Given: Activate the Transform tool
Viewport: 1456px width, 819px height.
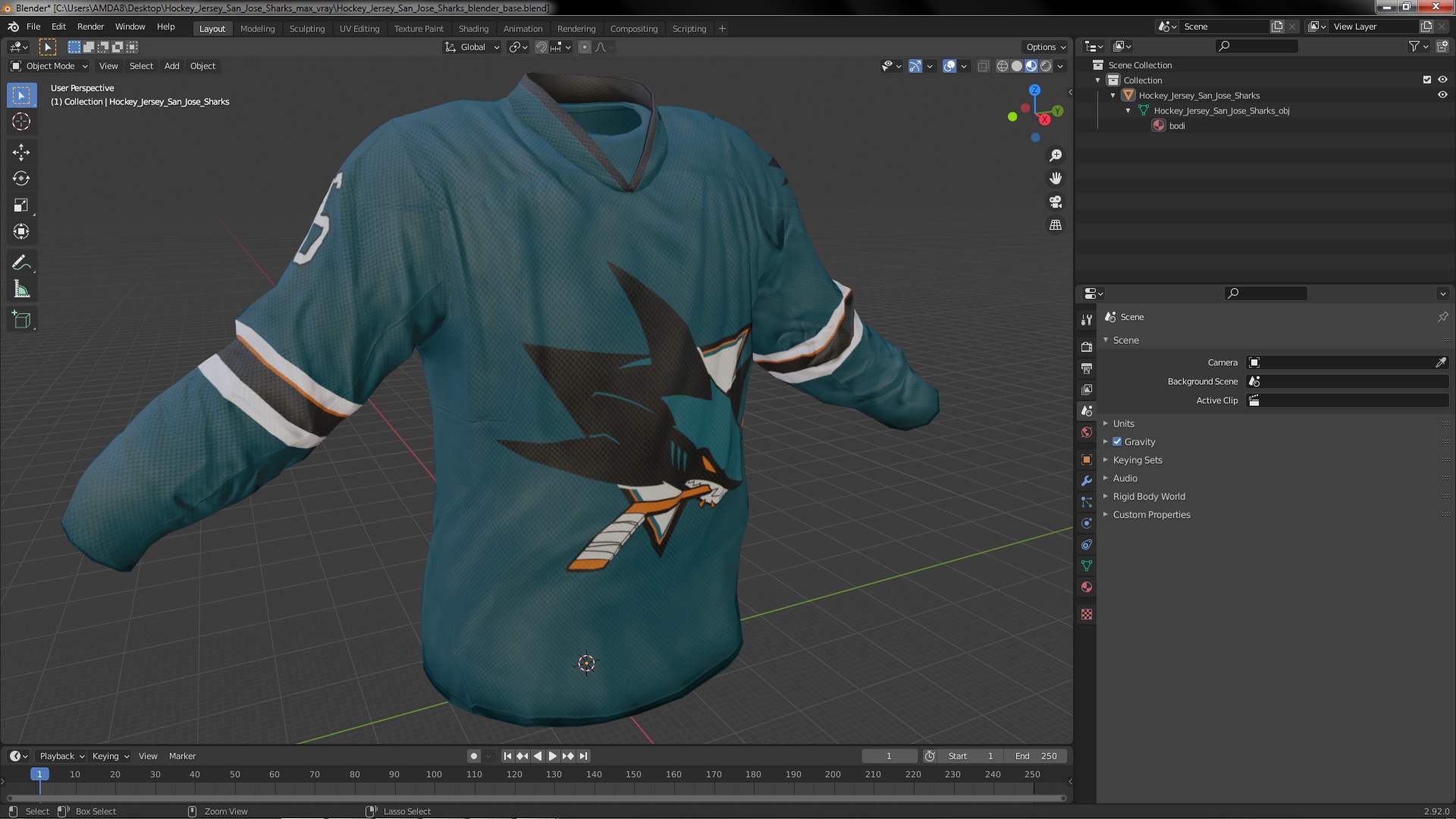Looking at the screenshot, I should [21, 232].
